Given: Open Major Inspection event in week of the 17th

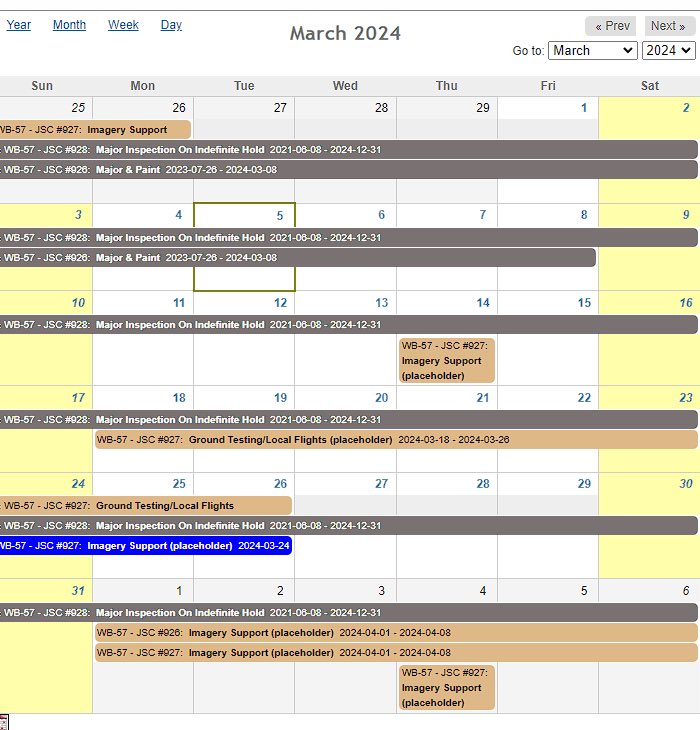Looking at the screenshot, I should click(349, 419).
